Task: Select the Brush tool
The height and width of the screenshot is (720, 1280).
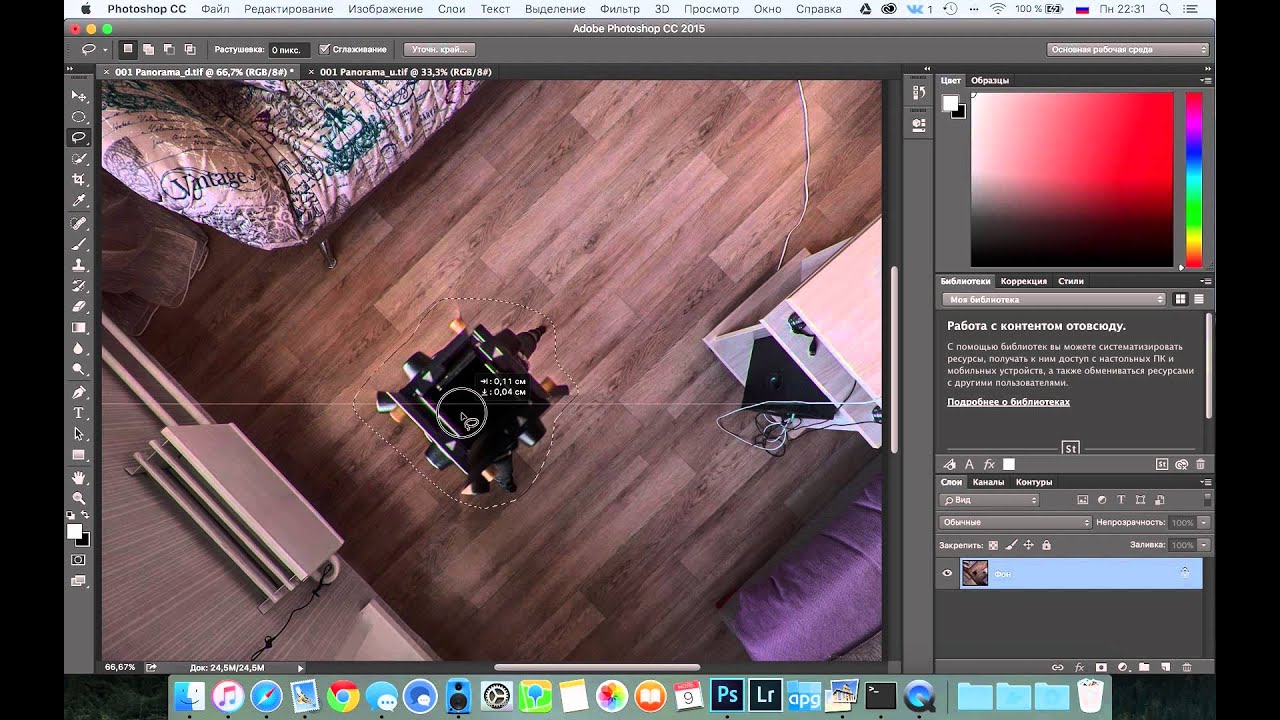Action: (x=79, y=244)
